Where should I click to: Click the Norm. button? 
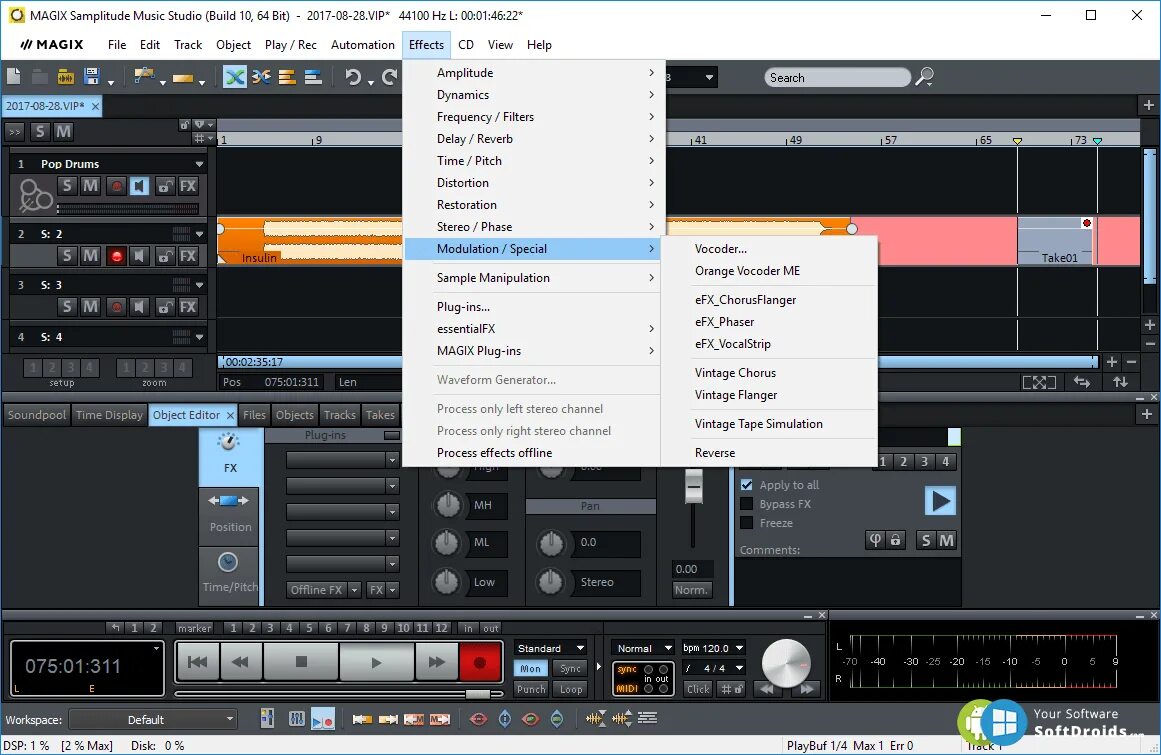pos(691,590)
